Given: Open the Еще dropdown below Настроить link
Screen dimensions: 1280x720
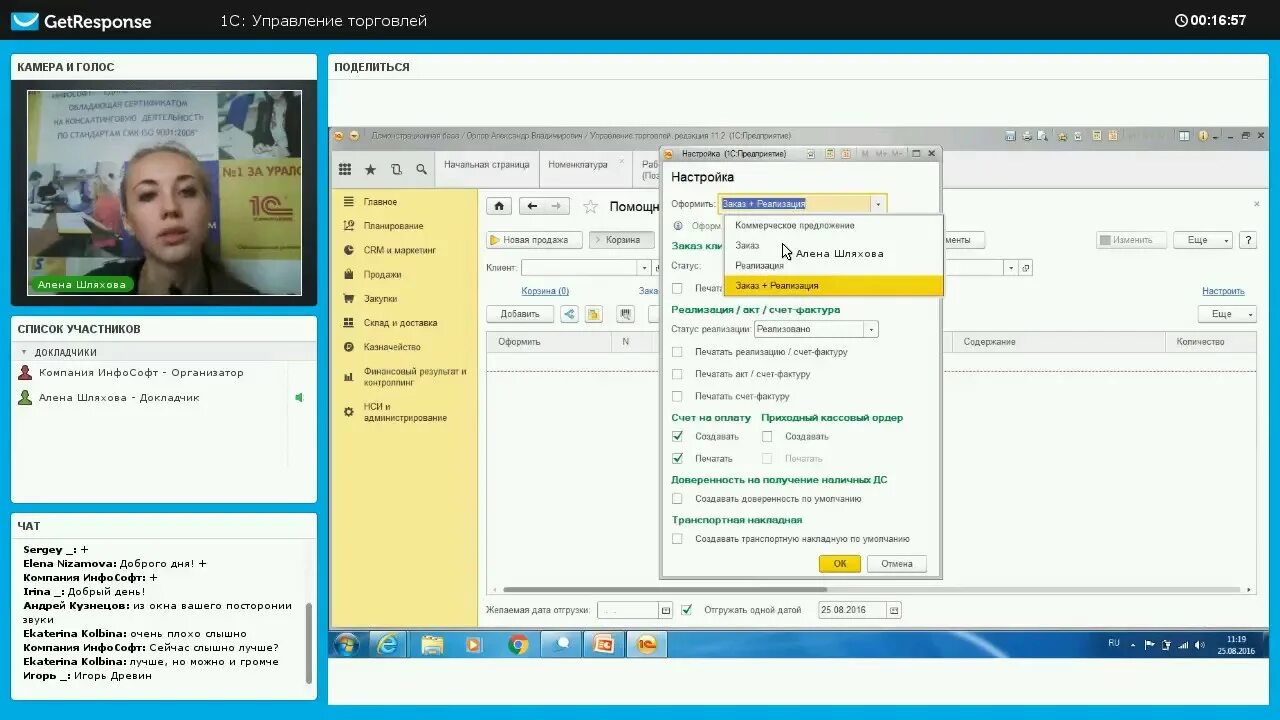Looking at the screenshot, I should [1227, 314].
